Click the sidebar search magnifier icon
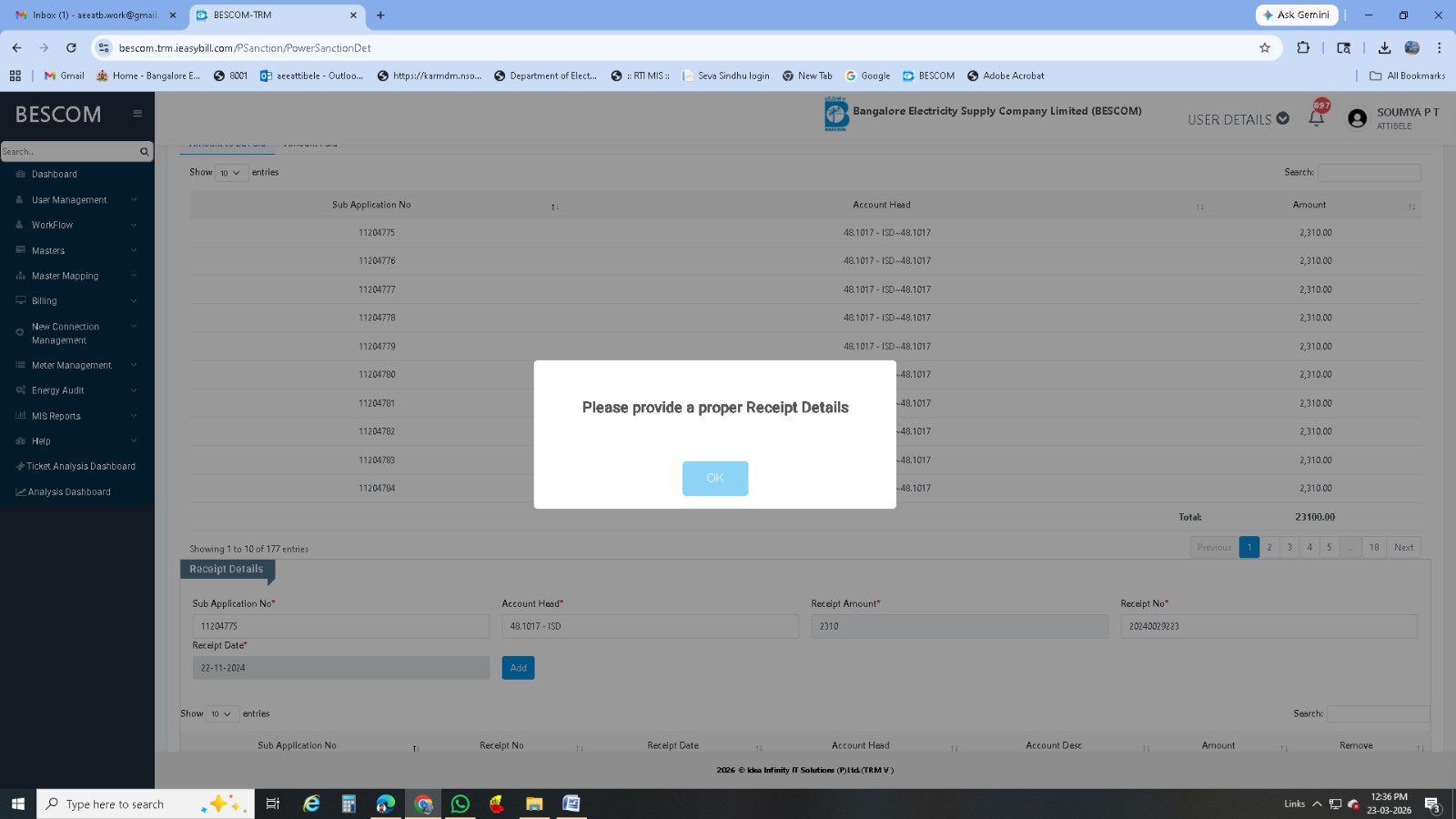Image resolution: width=1456 pixels, height=819 pixels. coord(144,152)
